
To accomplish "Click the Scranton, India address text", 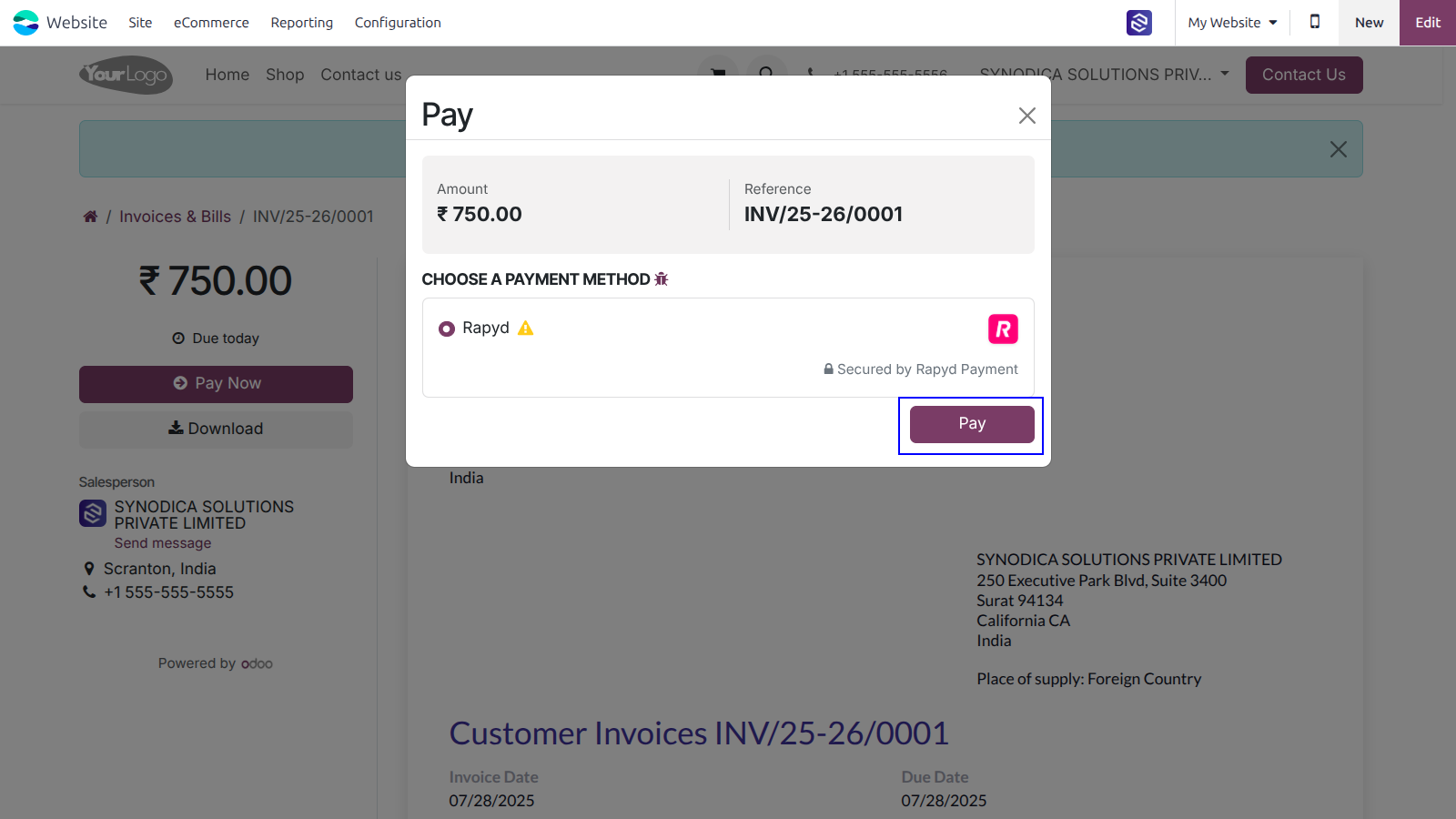I will [159, 569].
